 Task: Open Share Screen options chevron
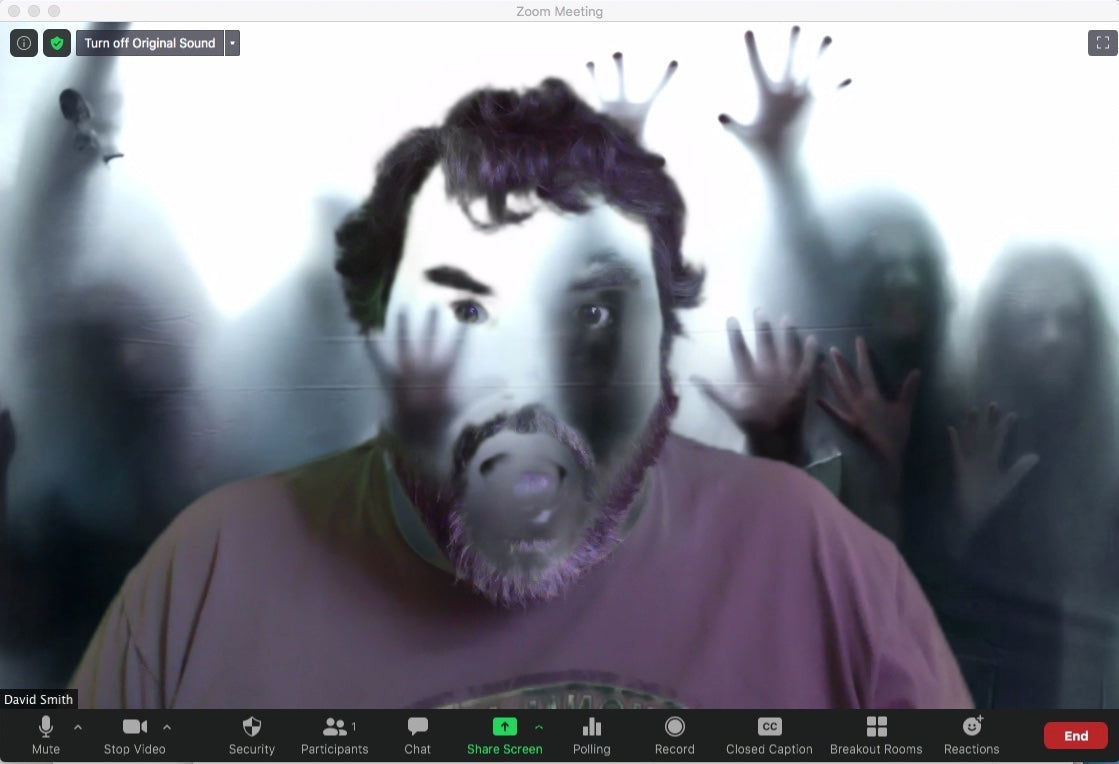[539, 727]
